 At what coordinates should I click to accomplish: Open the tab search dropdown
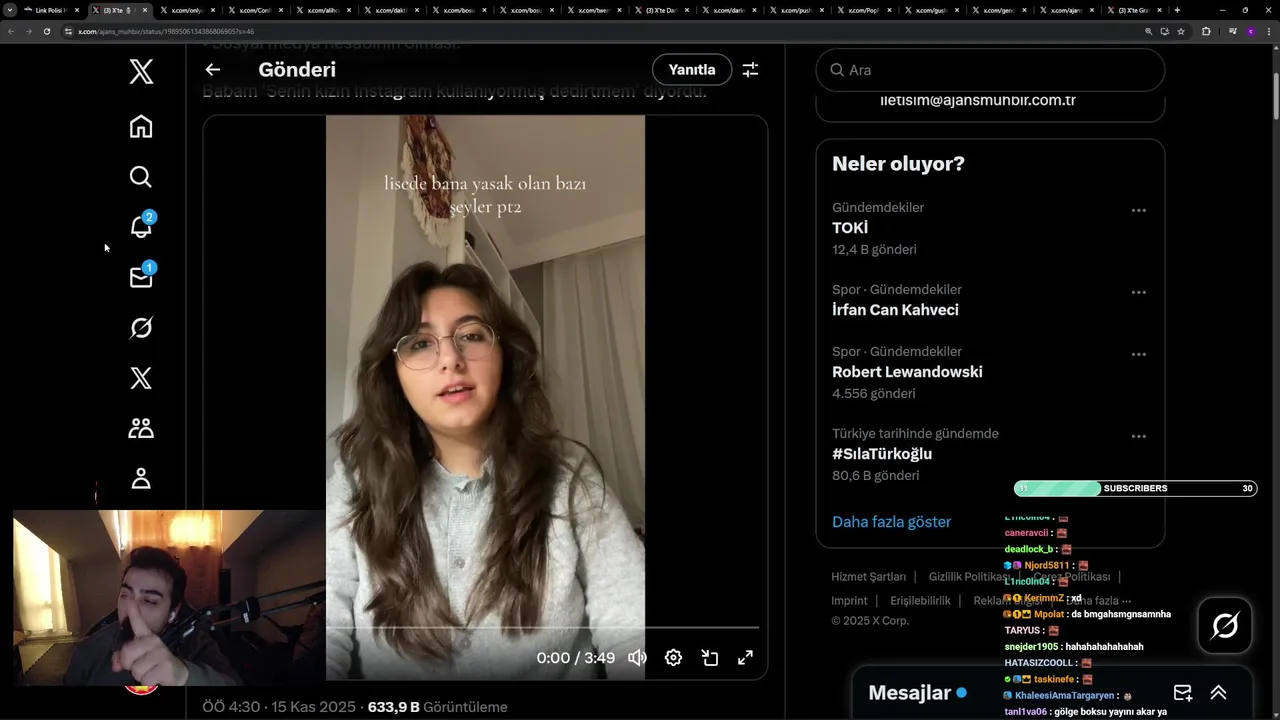click(x=10, y=10)
